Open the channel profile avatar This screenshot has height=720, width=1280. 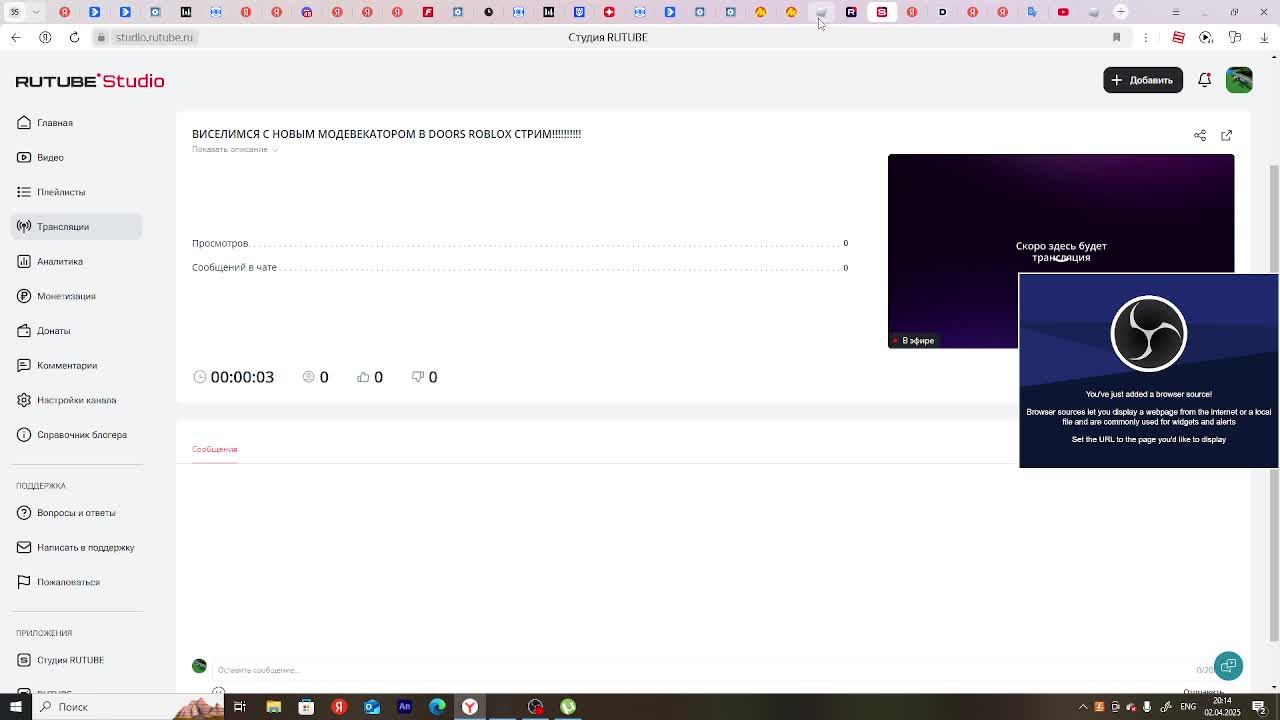pos(1239,80)
